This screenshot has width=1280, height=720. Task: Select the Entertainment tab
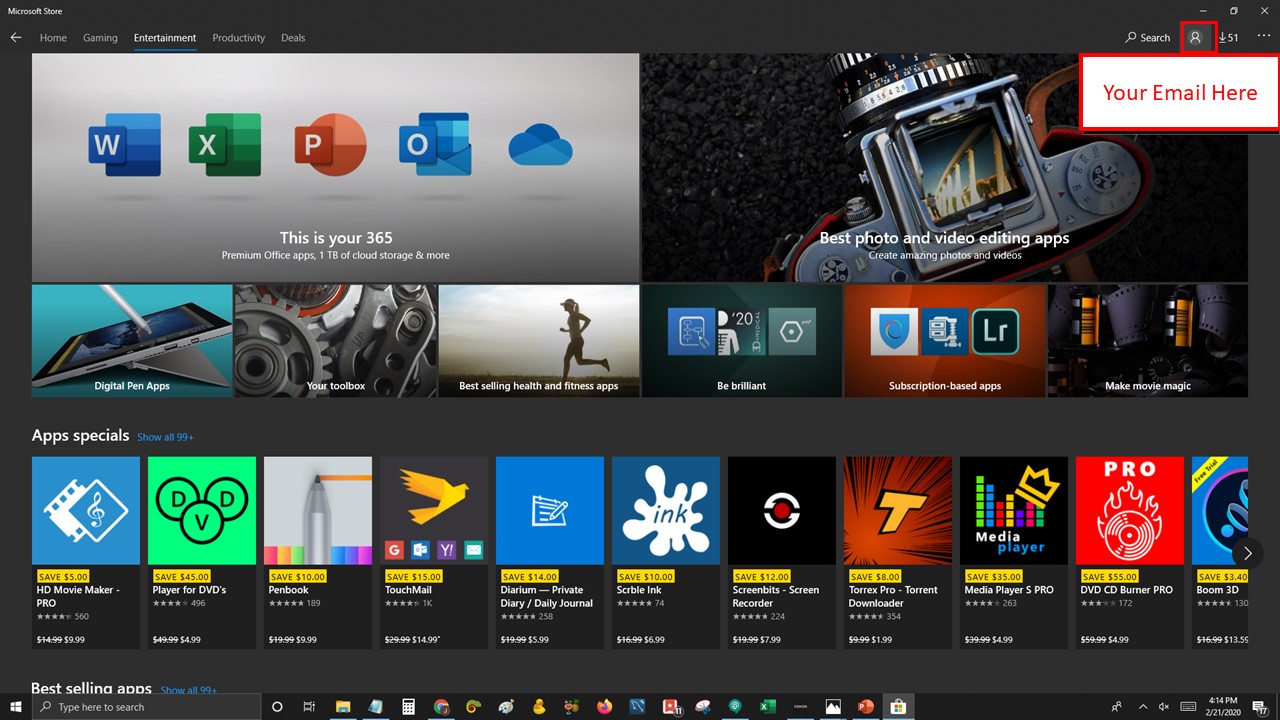(165, 38)
